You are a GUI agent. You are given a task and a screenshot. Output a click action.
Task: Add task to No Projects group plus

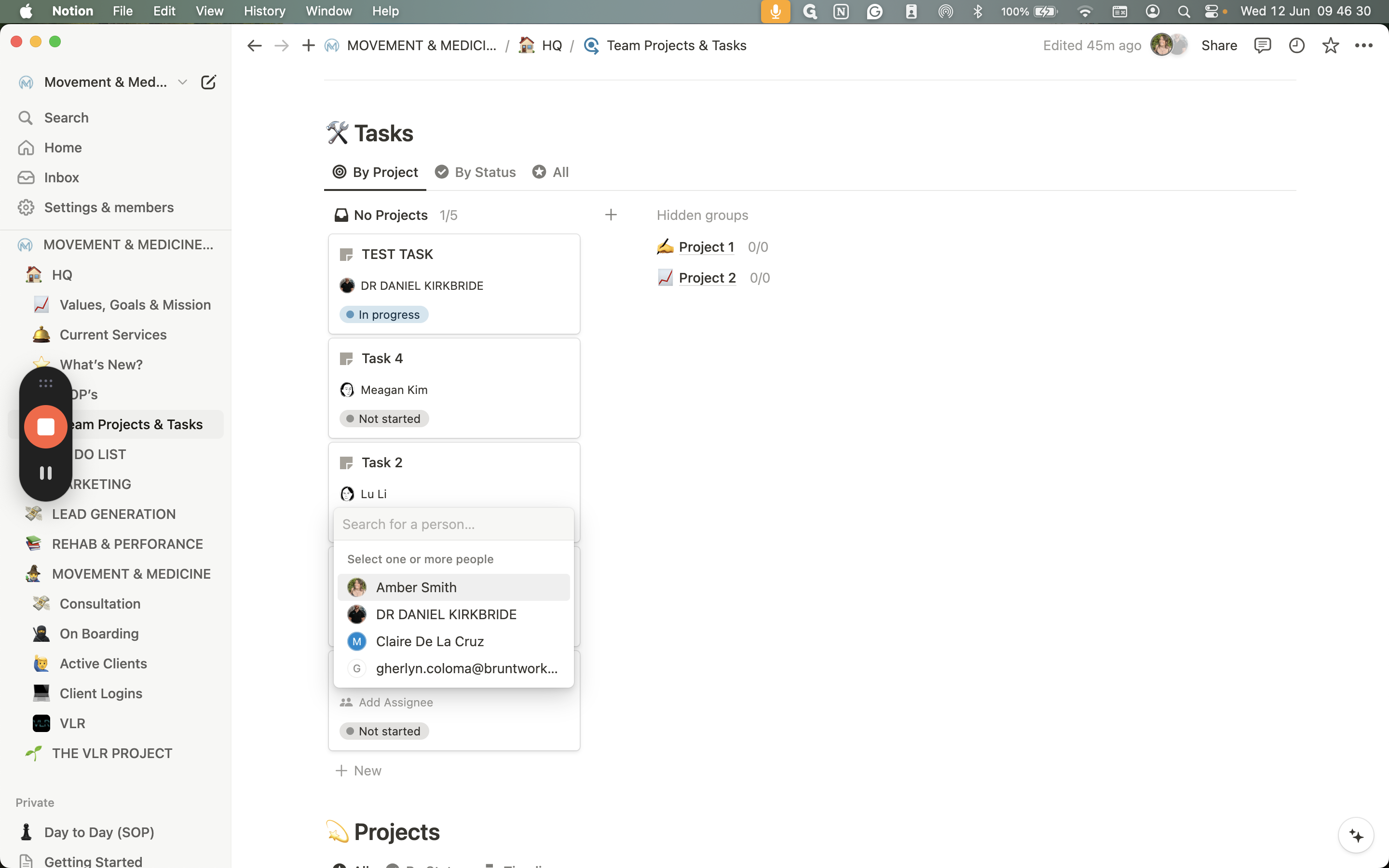[x=611, y=215]
